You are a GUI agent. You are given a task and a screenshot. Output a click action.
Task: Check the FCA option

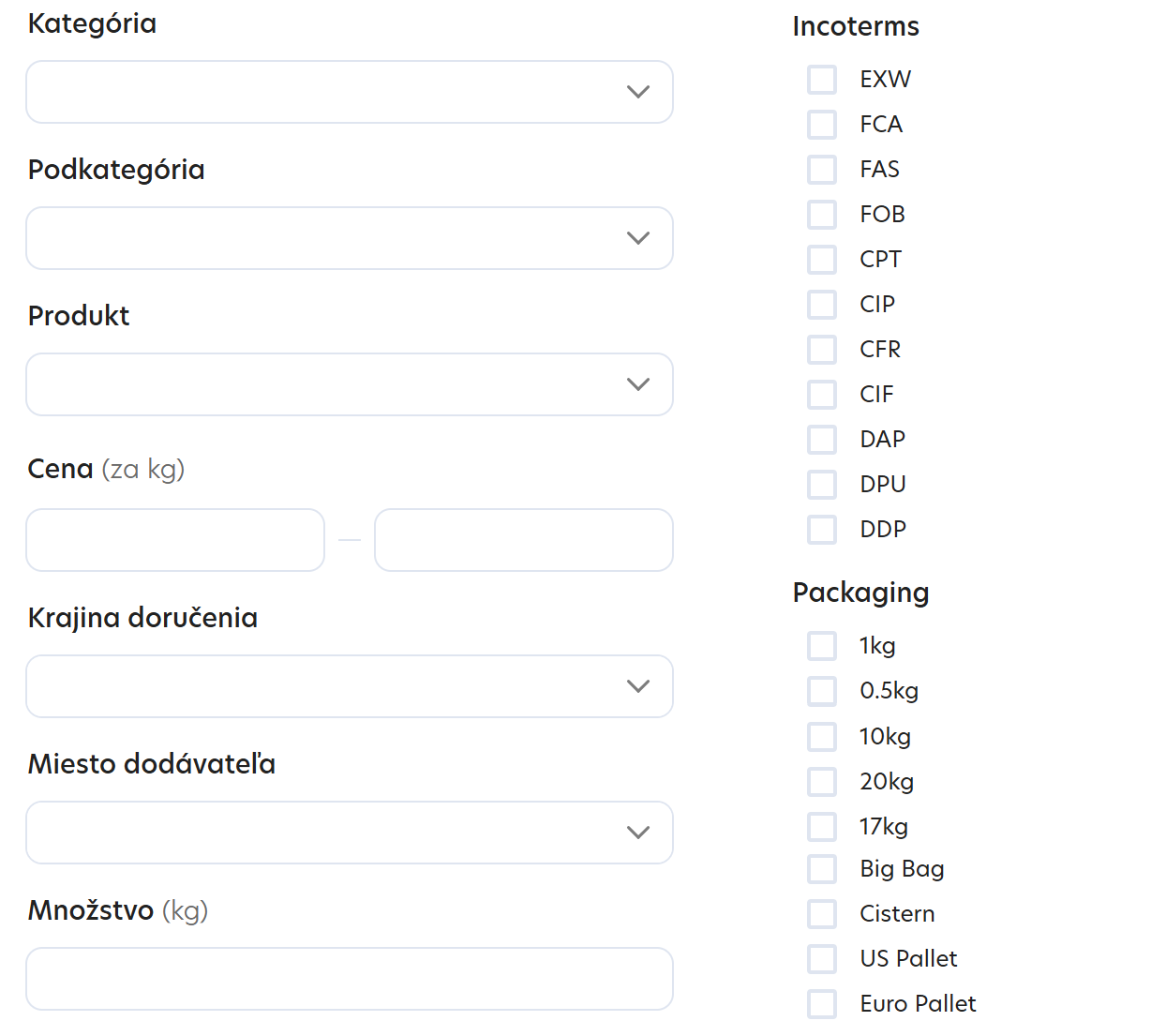822,124
